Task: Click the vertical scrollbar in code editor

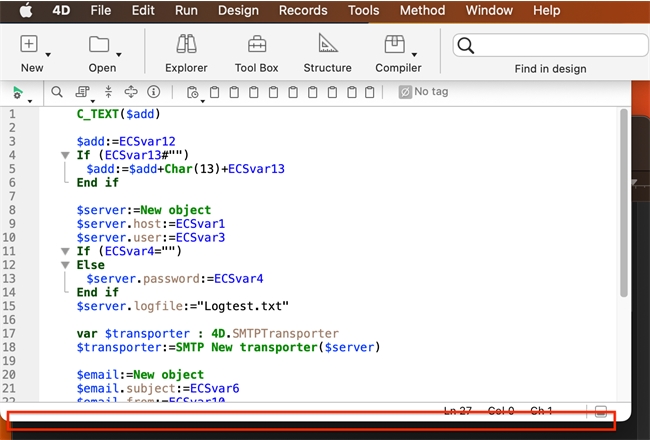Action: click(624, 200)
